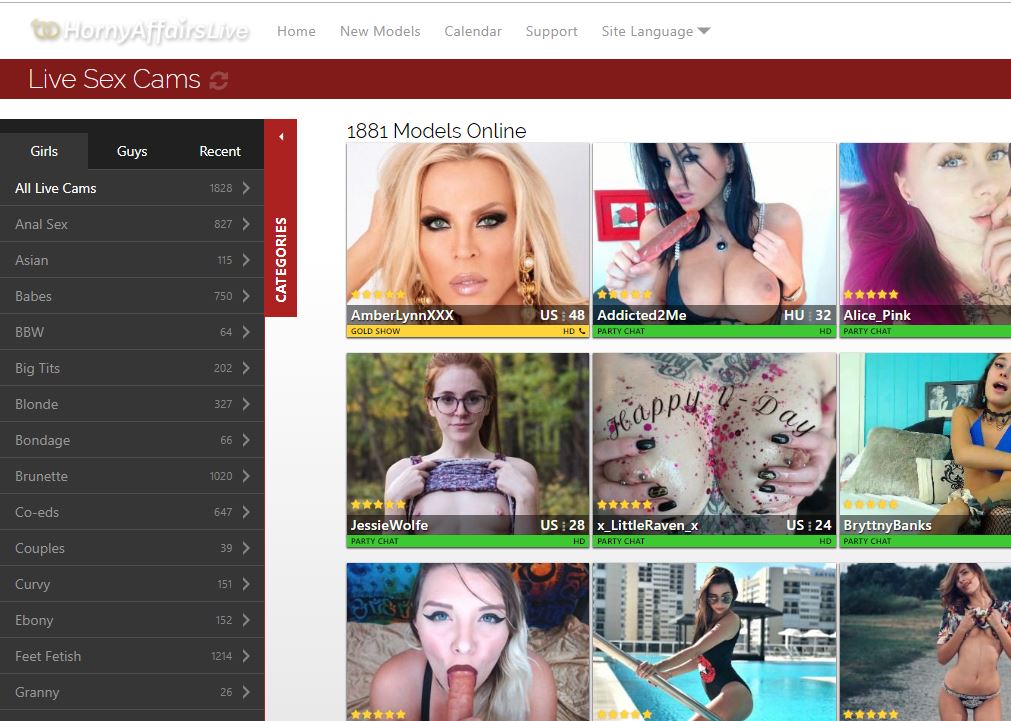Open the New Models page

click(x=380, y=31)
